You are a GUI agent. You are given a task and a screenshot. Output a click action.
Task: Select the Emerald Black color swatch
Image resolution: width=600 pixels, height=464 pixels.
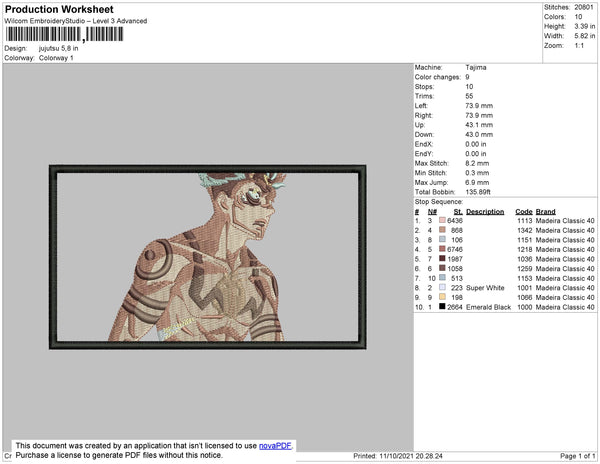442,306
